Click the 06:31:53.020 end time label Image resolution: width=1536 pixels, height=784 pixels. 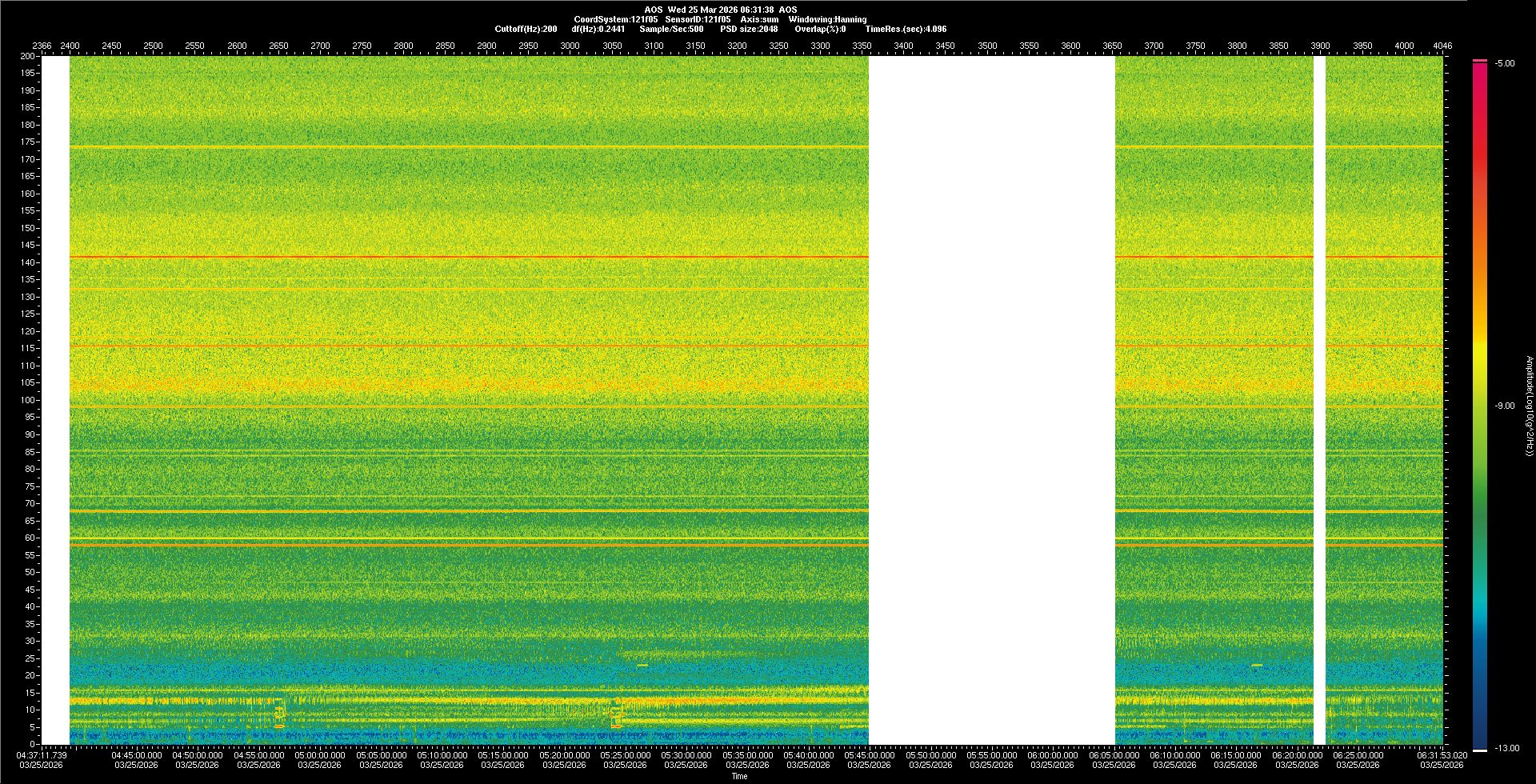(x=1442, y=755)
